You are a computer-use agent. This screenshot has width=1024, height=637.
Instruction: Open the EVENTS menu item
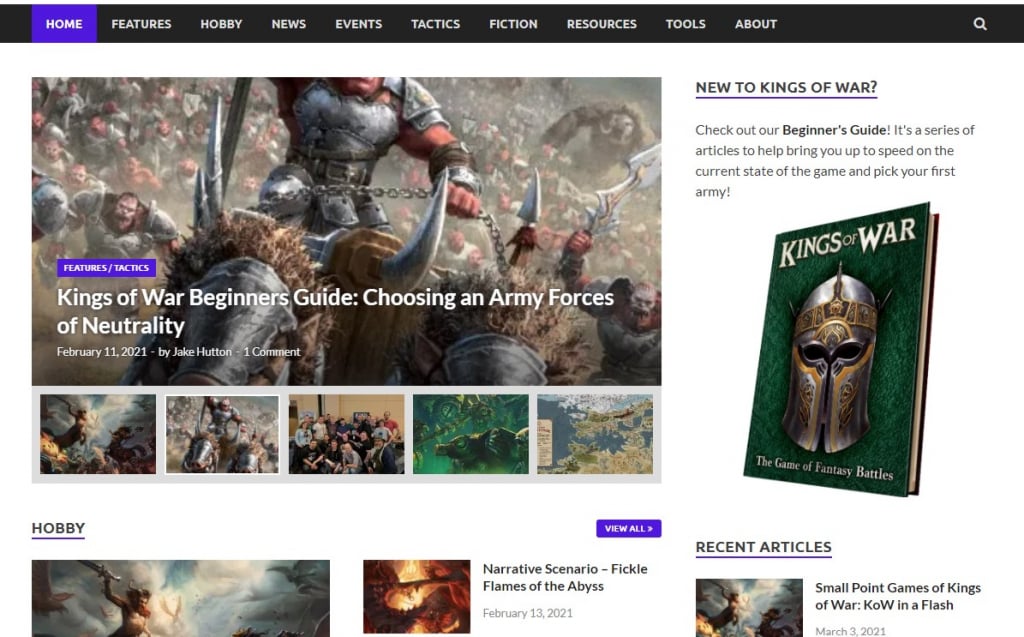(359, 24)
